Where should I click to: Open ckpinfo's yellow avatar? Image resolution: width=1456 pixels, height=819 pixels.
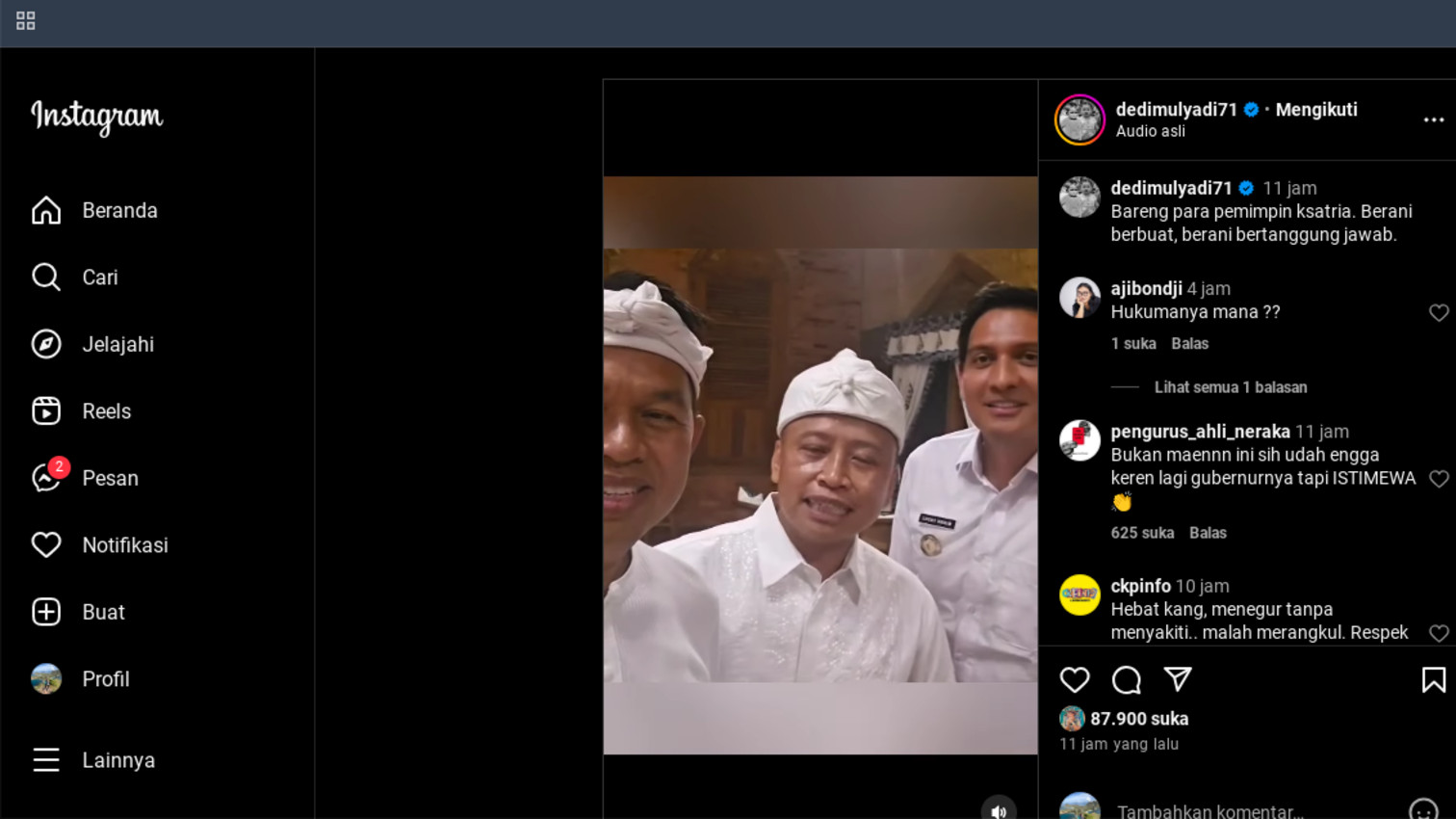click(x=1079, y=594)
